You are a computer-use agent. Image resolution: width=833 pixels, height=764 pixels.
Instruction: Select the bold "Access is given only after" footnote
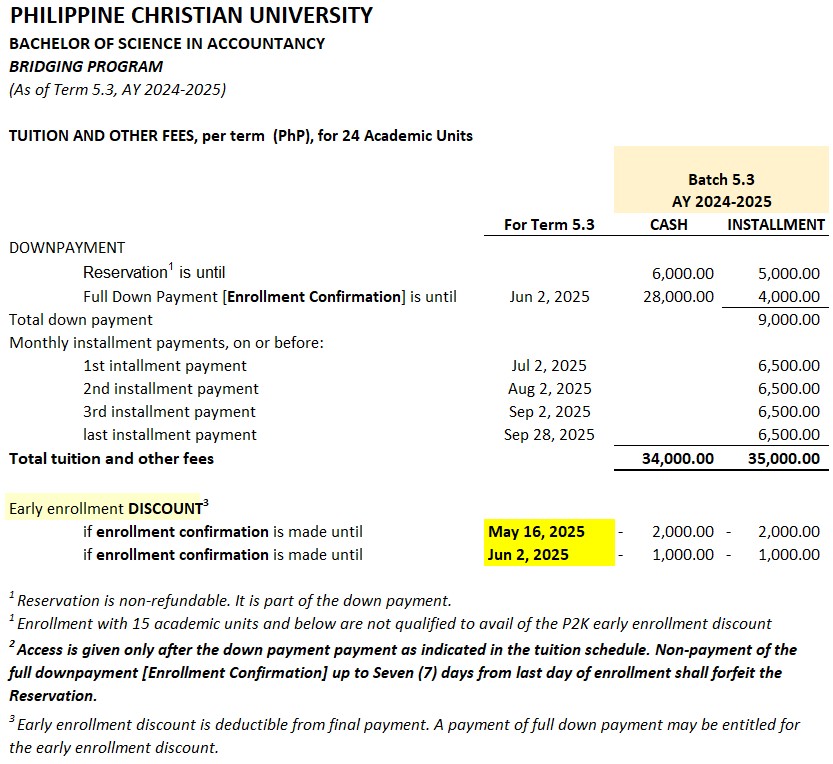pos(403,672)
